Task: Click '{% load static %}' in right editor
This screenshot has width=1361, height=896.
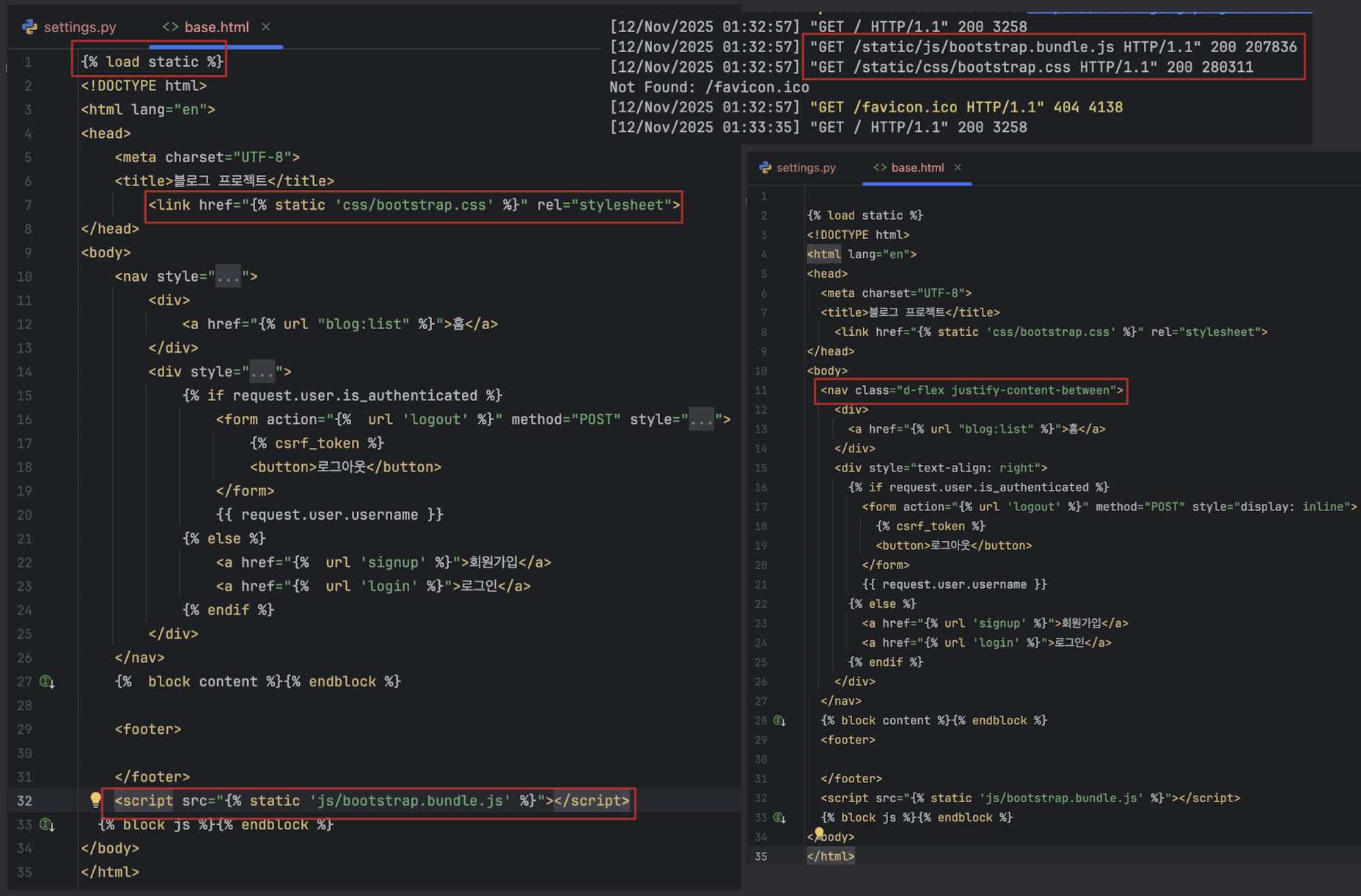Action: tap(865, 216)
